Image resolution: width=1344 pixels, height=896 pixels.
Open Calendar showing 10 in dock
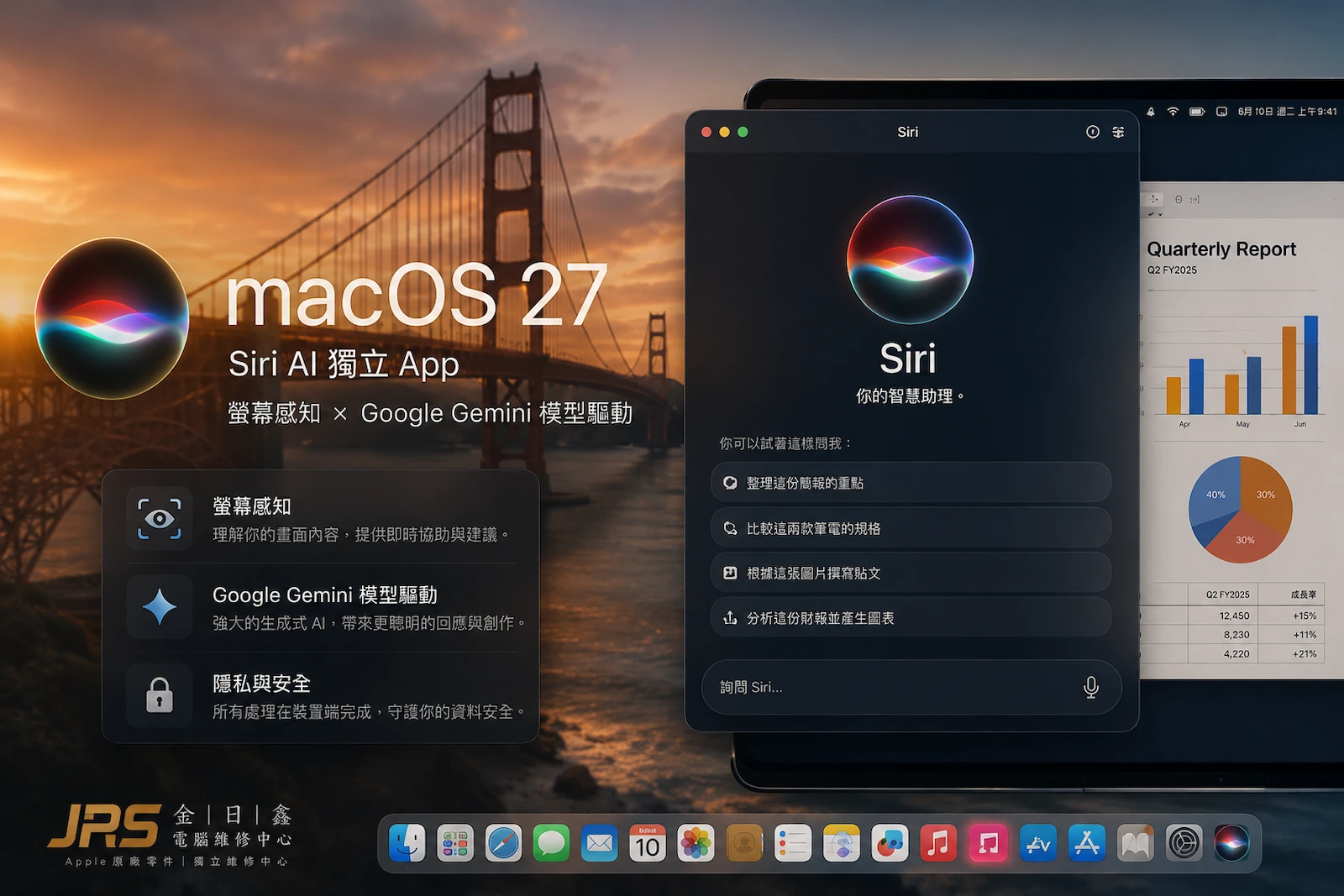[648, 843]
